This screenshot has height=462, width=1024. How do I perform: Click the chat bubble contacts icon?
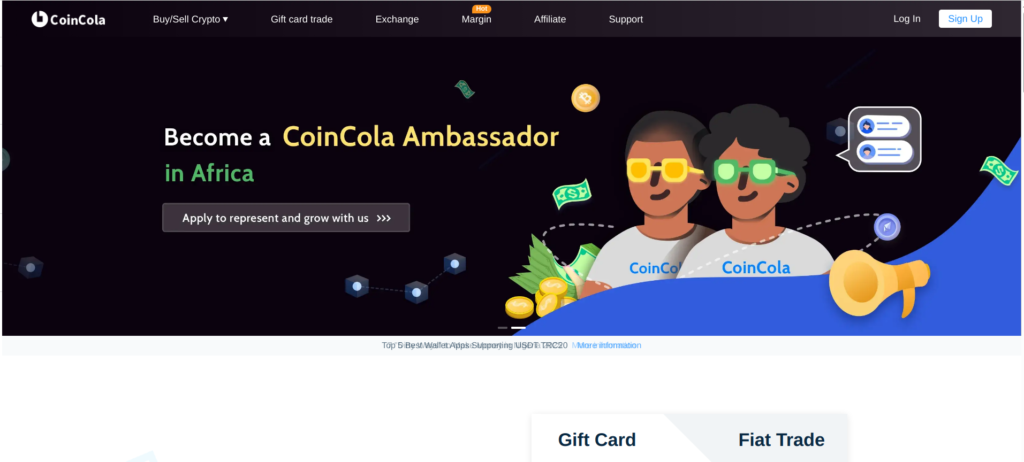(x=884, y=139)
